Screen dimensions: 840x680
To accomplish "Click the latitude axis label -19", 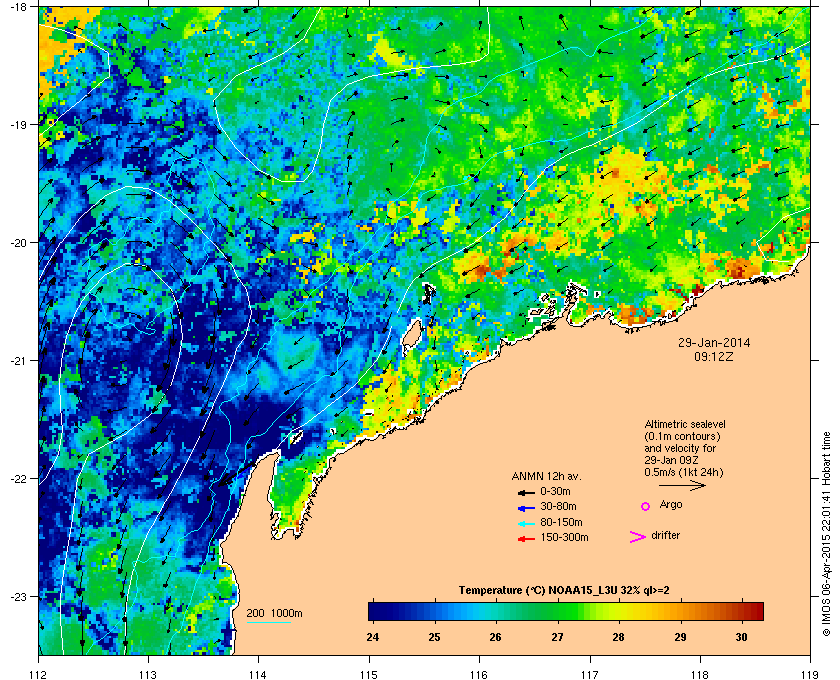I will click(19, 124).
